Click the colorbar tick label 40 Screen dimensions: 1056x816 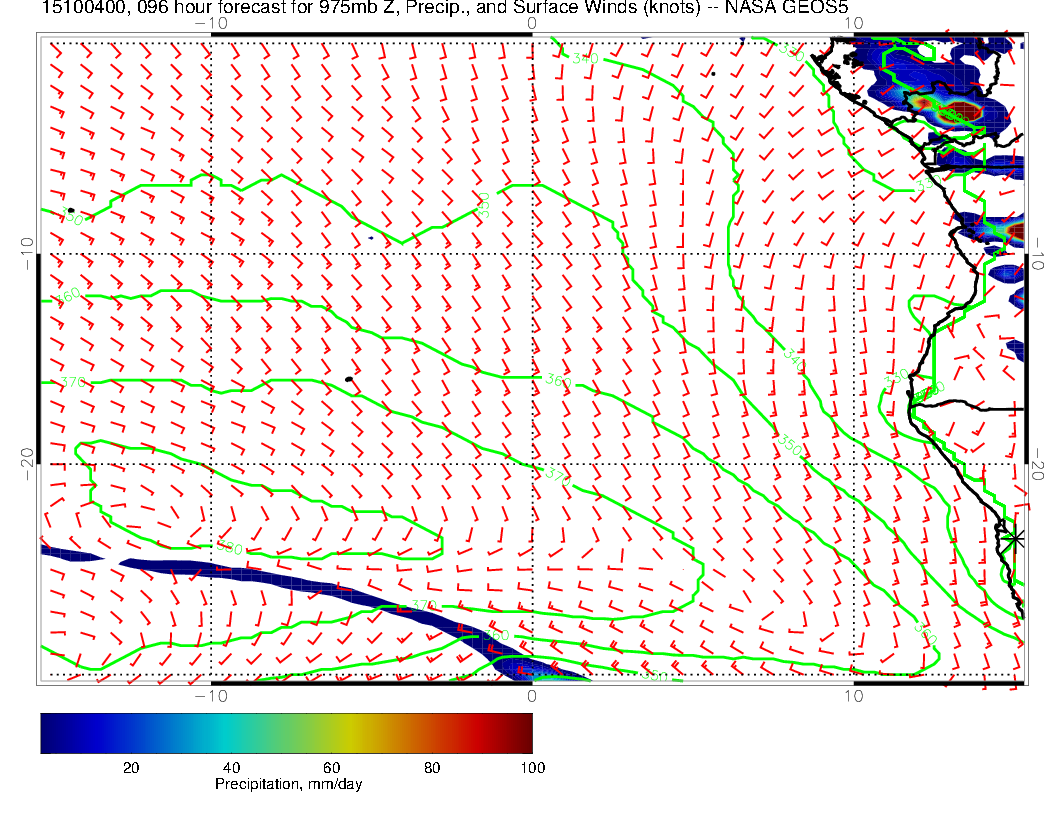point(231,768)
